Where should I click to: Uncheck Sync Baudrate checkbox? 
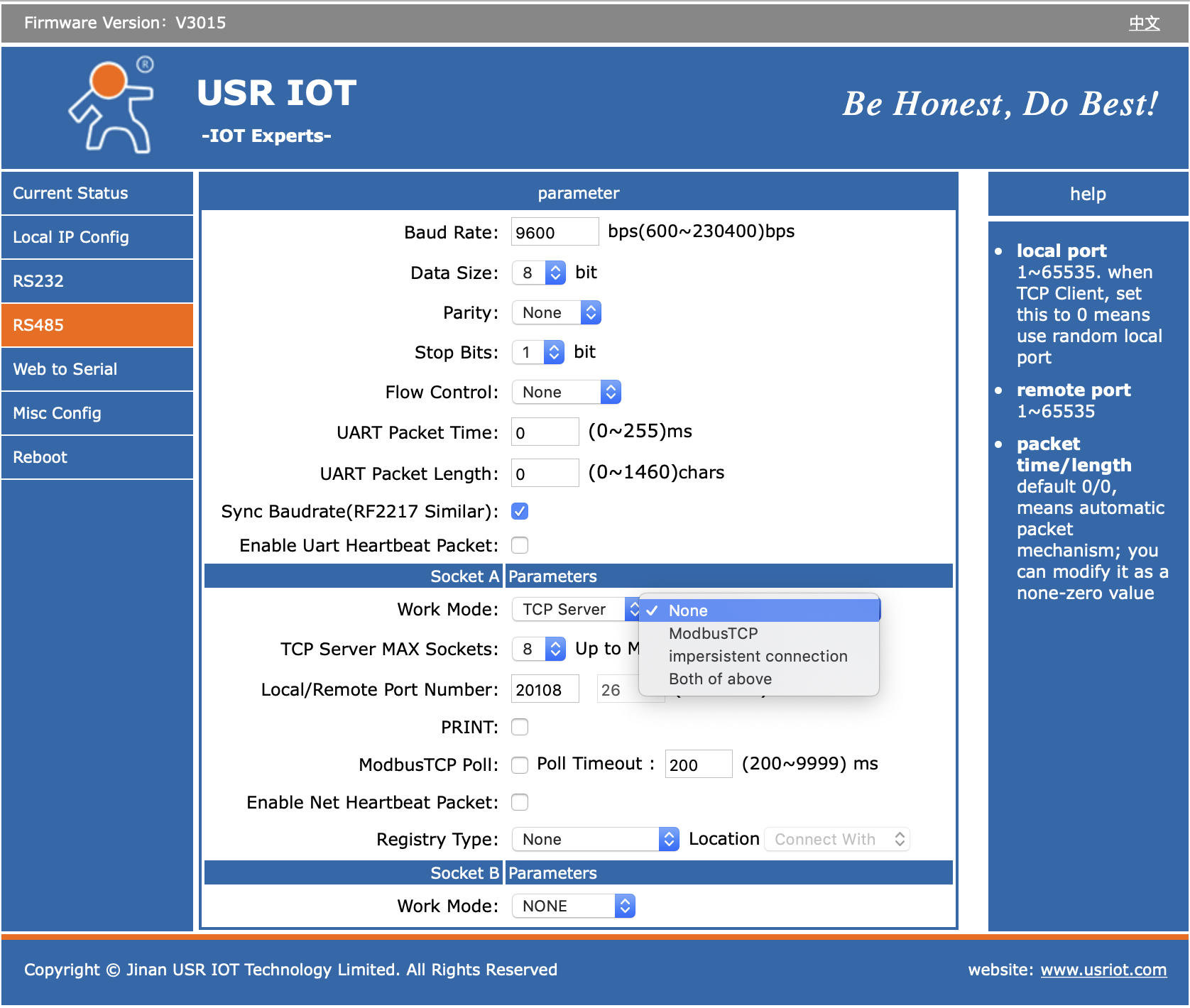point(520,511)
